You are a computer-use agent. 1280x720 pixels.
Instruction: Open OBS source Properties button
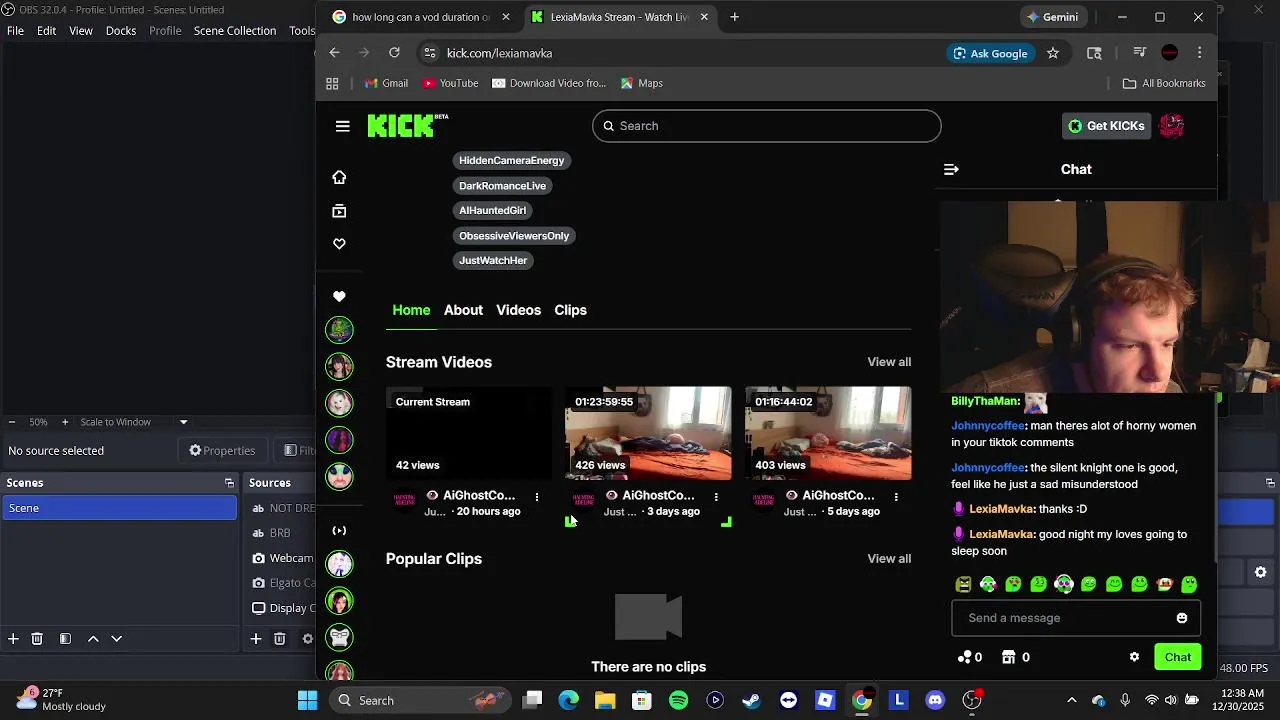[x=222, y=451]
